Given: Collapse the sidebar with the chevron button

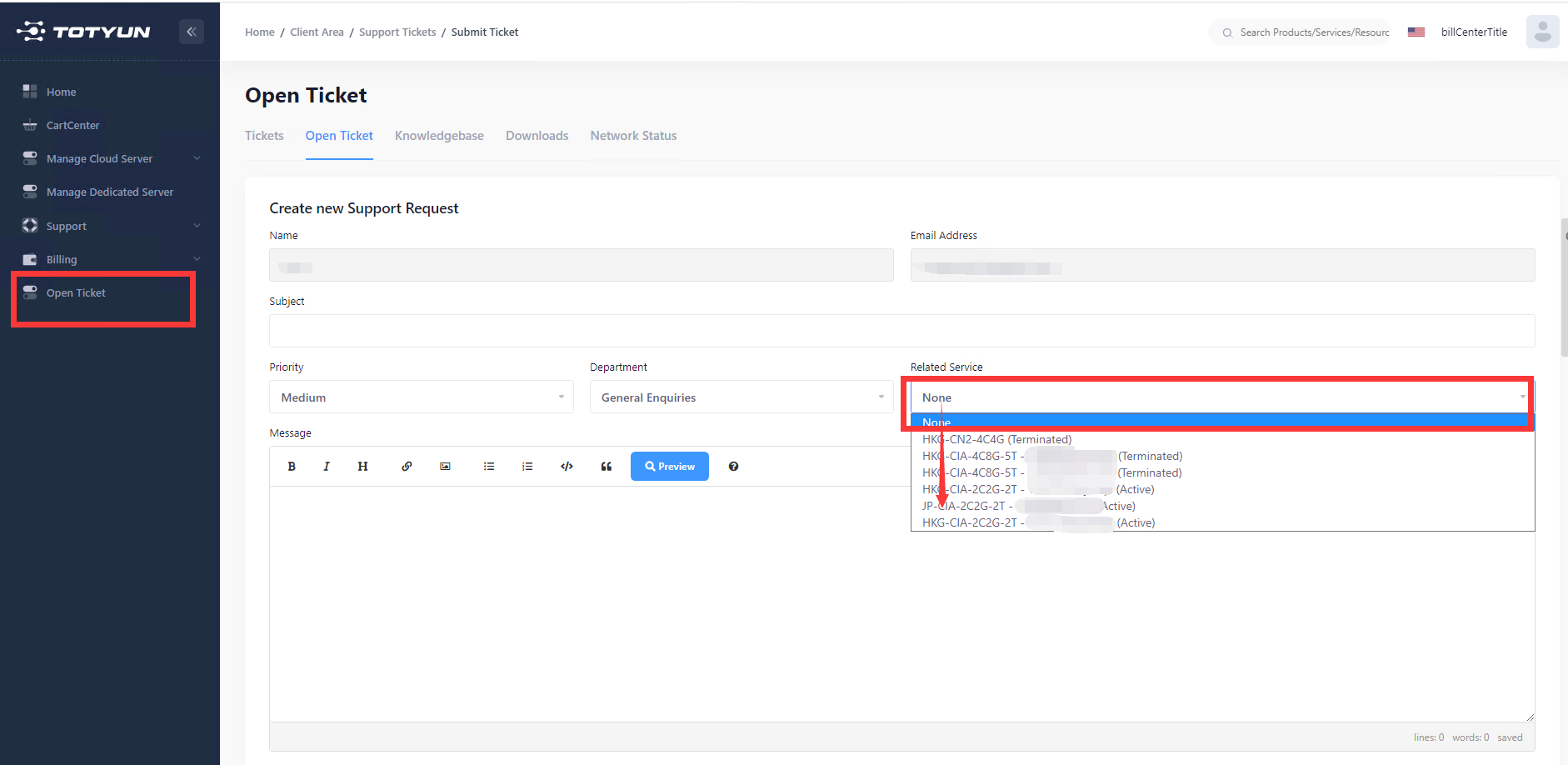Looking at the screenshot, I should pos(192,32).
